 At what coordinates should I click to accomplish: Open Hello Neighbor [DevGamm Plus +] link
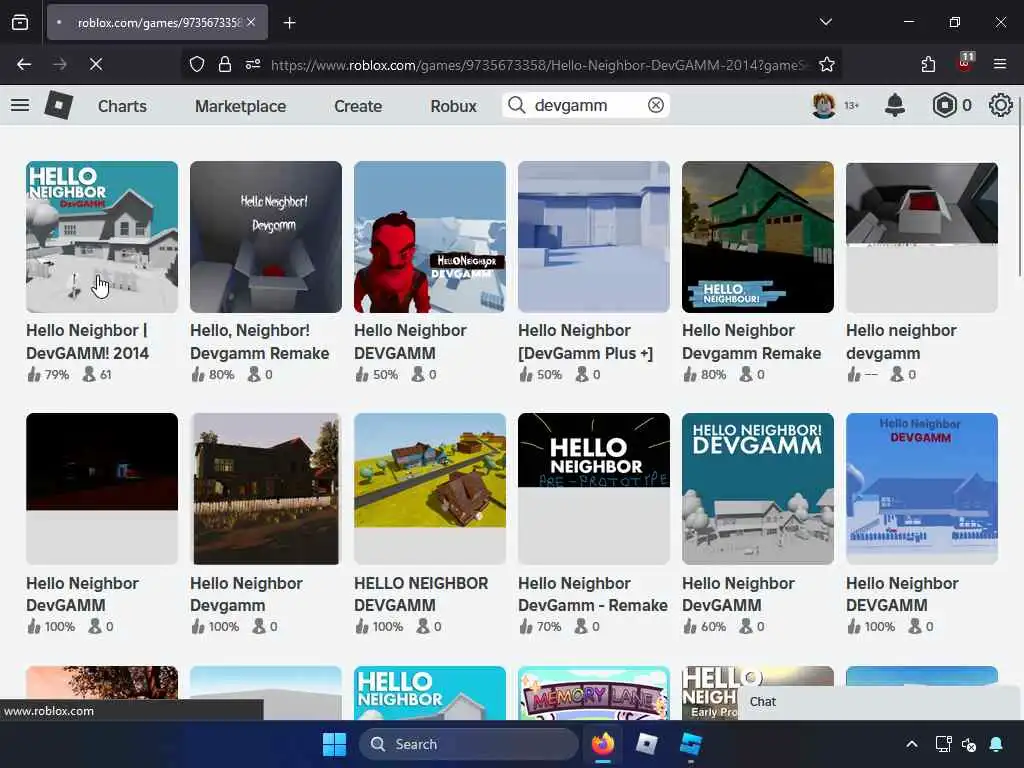pyautogui.click(x=585, y=342)
